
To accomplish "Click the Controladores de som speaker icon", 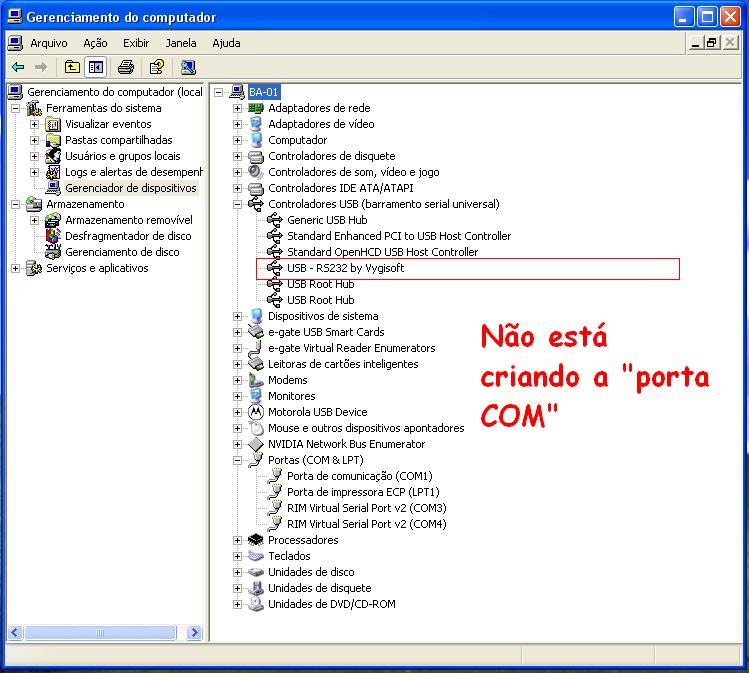I will point(256,172).
